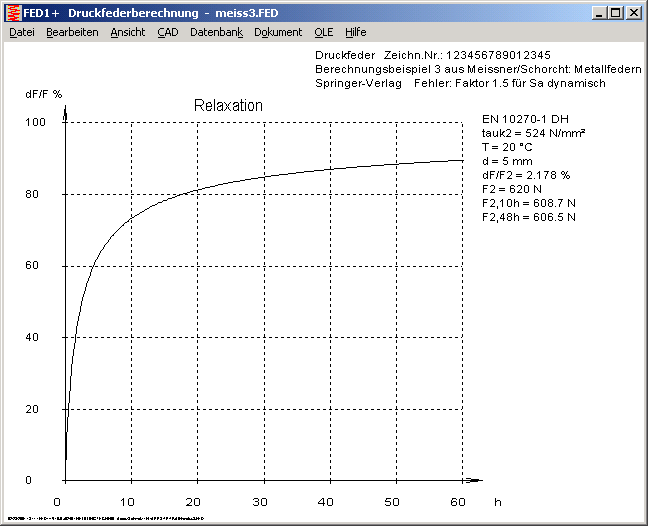Open the Bearbeiten menu
648x526 pixels.
click(72, 32)
